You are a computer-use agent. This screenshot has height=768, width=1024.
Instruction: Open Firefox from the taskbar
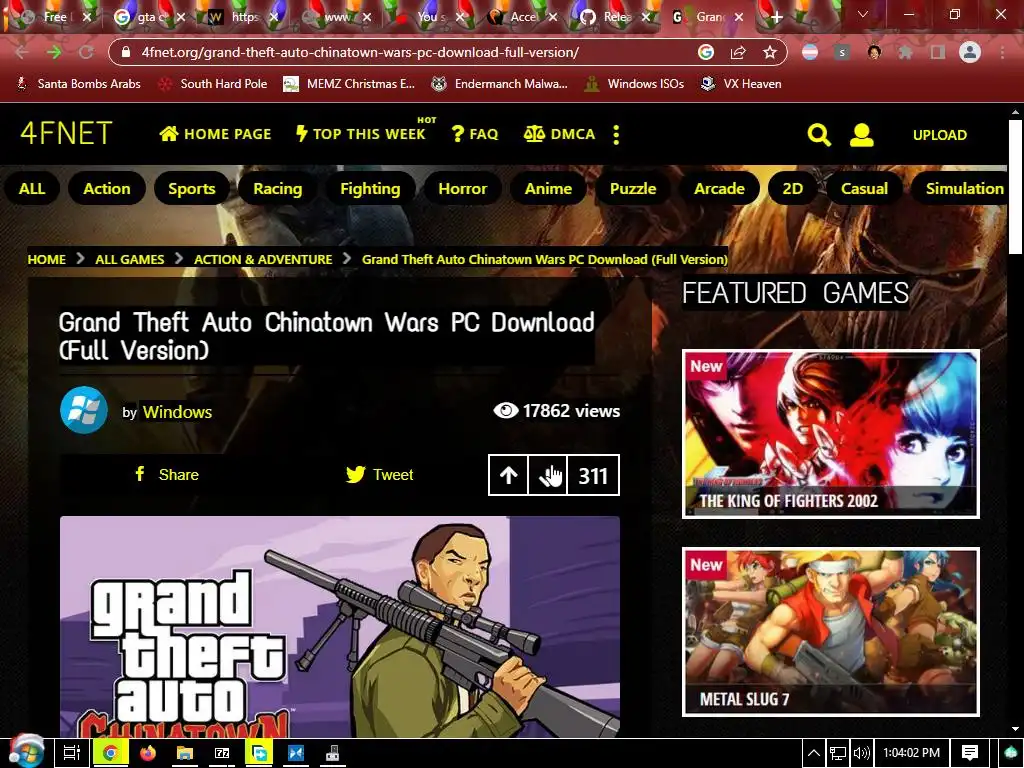point(148,754)
